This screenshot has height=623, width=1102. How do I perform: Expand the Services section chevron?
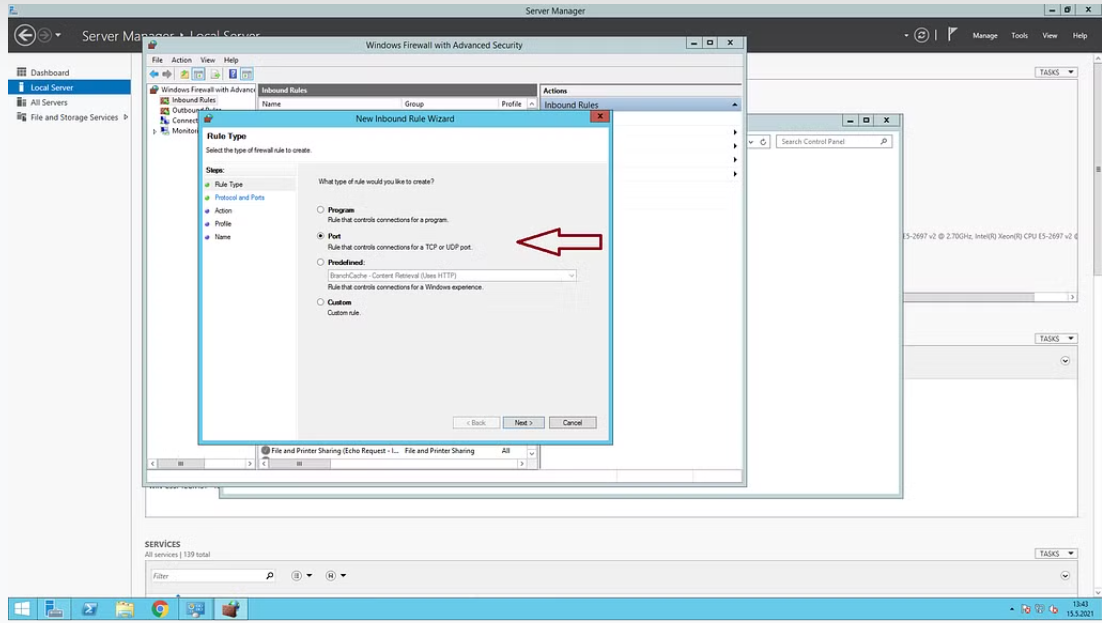[x=1065, y=576]
